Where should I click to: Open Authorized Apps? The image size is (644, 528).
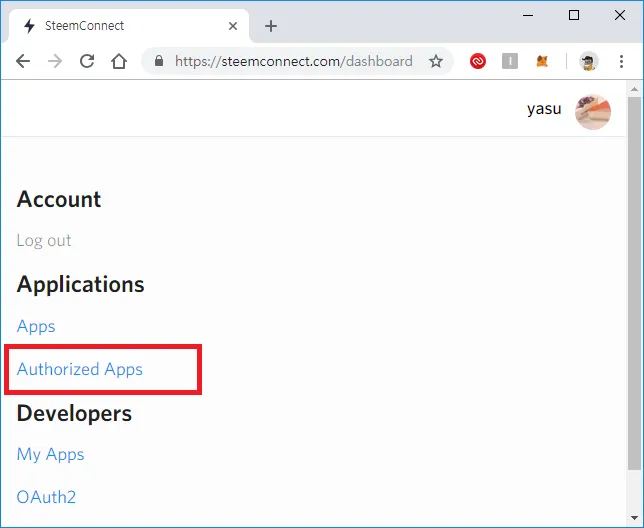80,369
